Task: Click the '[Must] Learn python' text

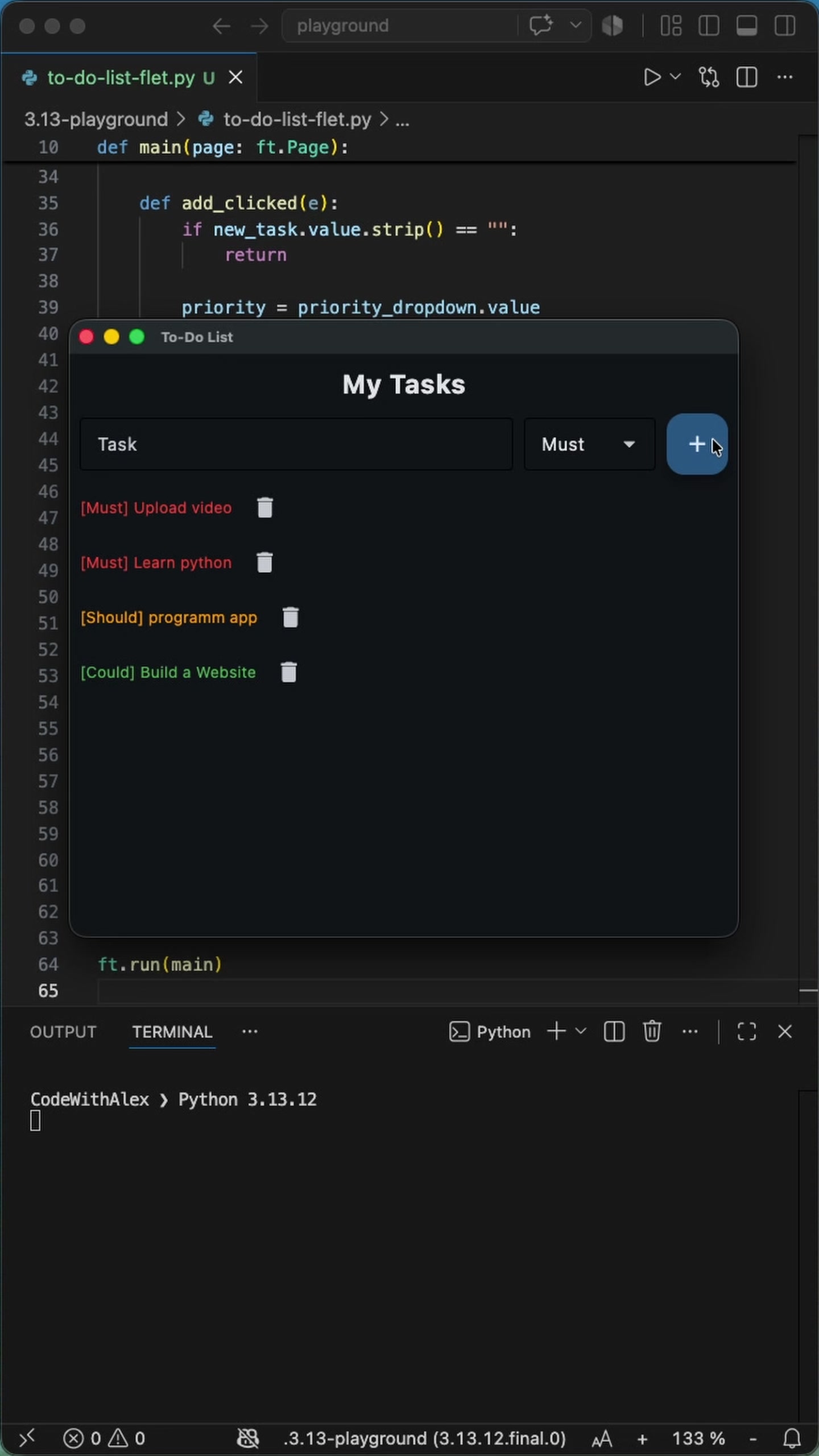Action: (156, 562)
